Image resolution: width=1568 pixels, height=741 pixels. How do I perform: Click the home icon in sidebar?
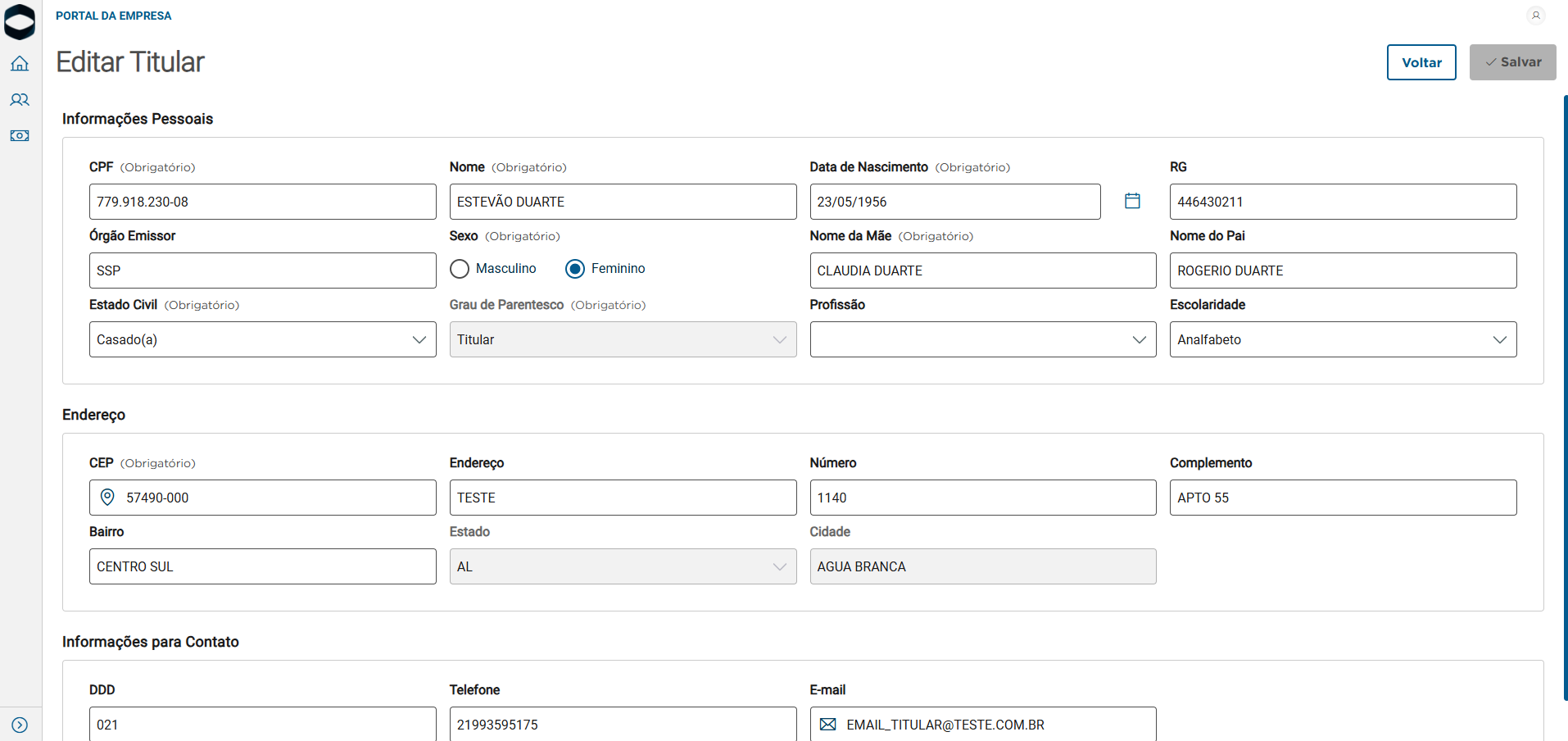[20, 64]
